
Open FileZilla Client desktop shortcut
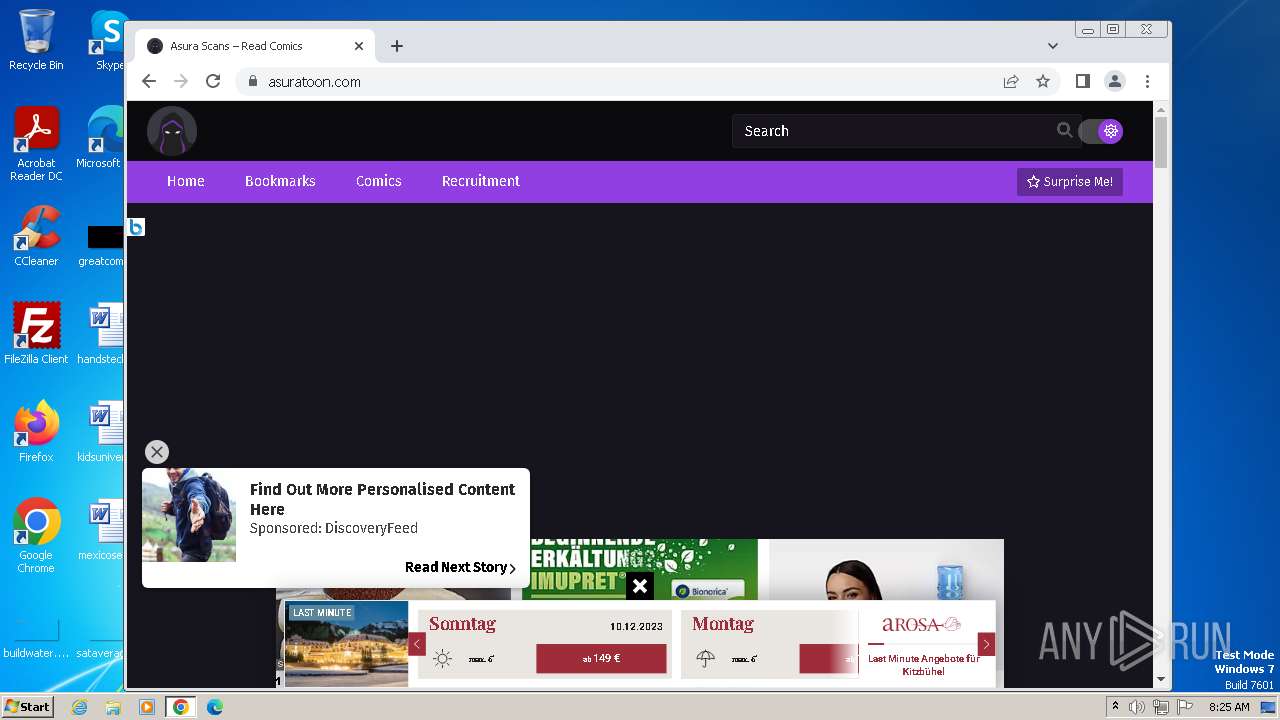[x=36, y=334]
